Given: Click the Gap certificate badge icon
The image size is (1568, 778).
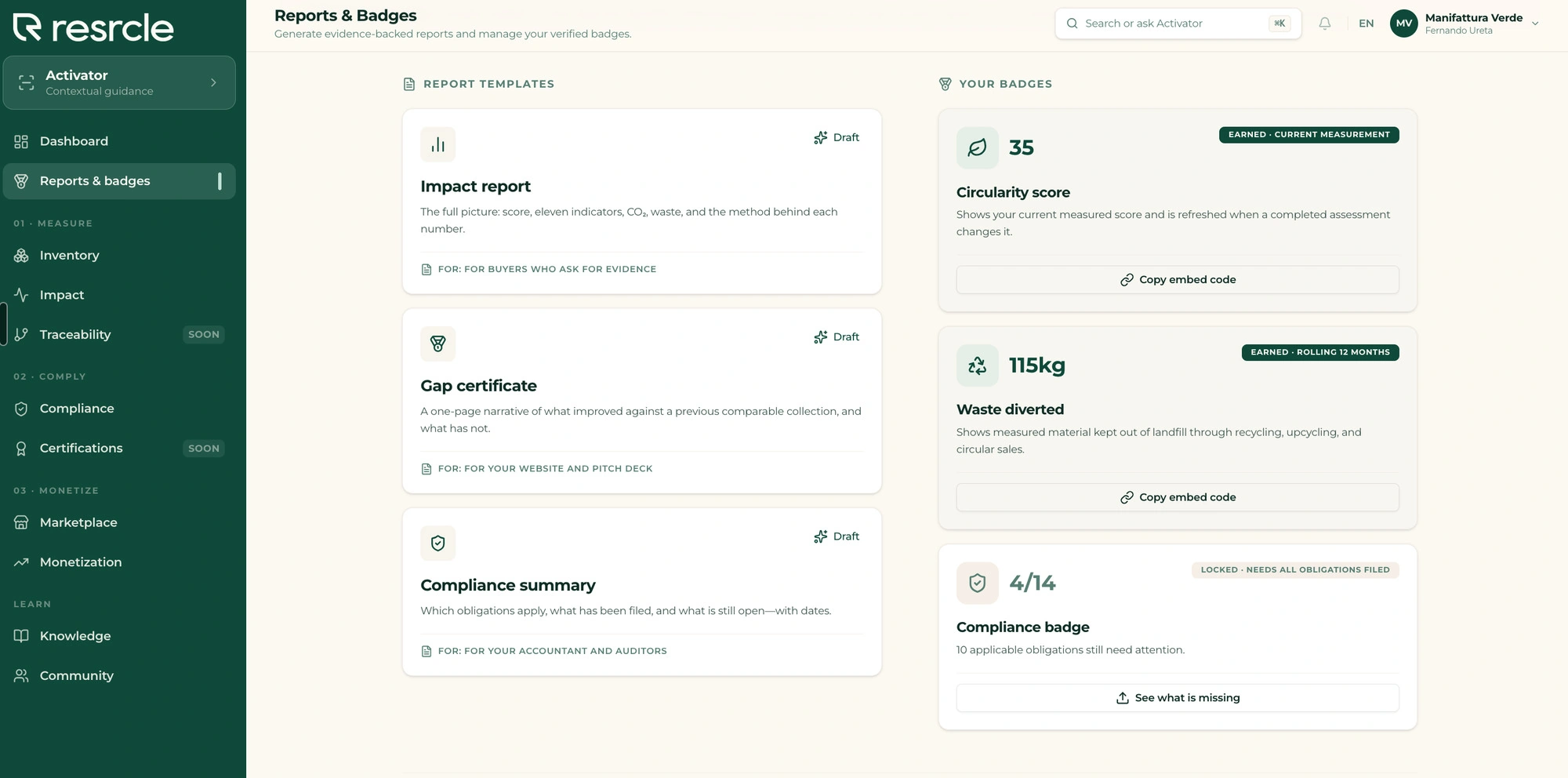Looking at the screenshot, I should coord(437,344).
